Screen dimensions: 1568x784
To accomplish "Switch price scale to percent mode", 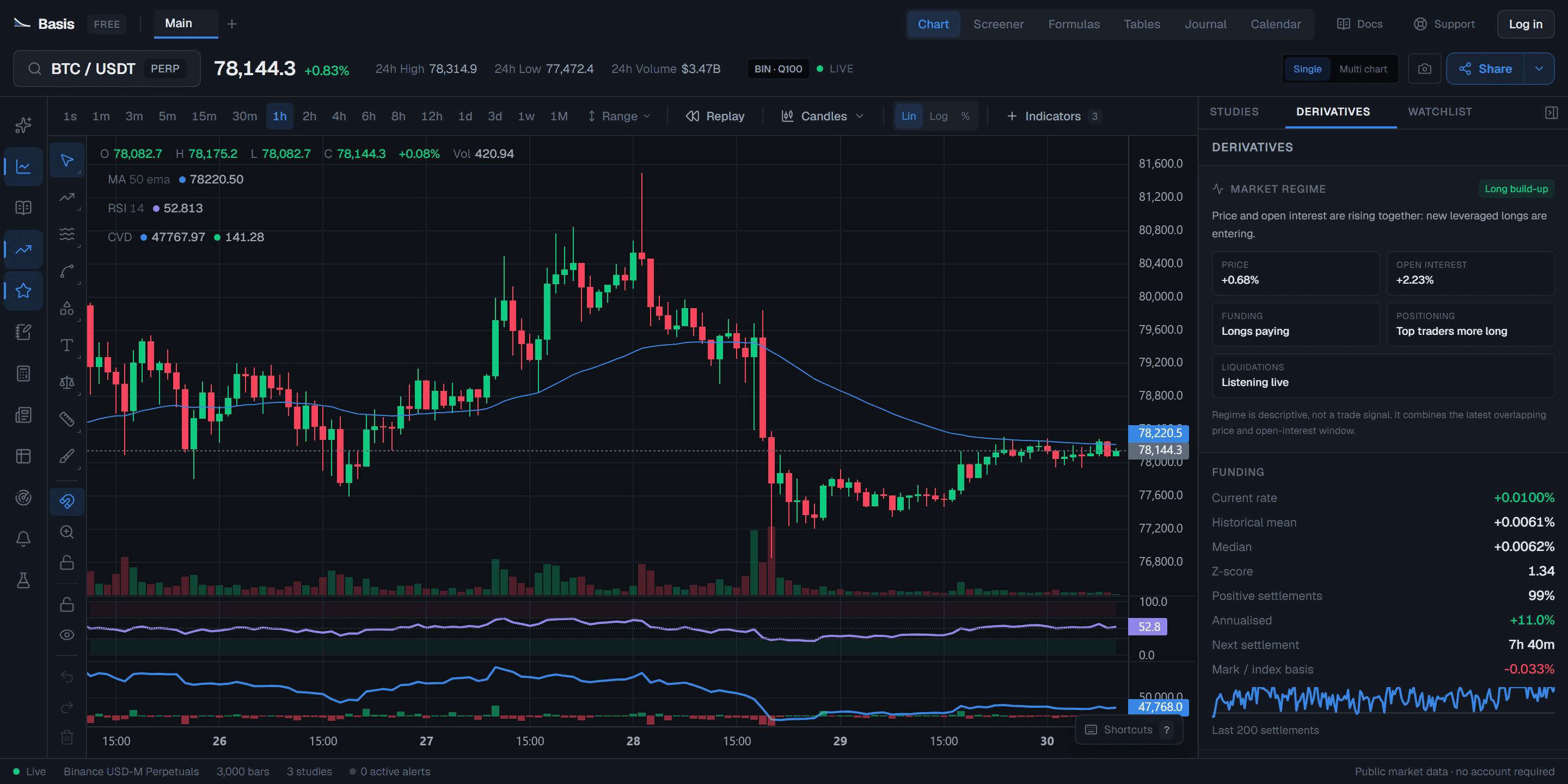I will pos(965,117).
